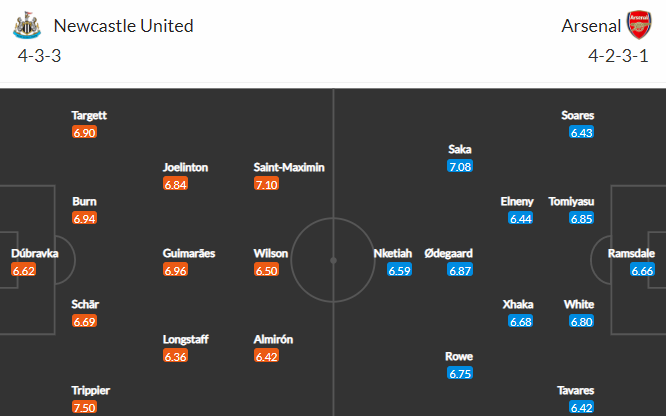Open Joelinton player profile
666x416 pixels.
[x=185, y=167]
